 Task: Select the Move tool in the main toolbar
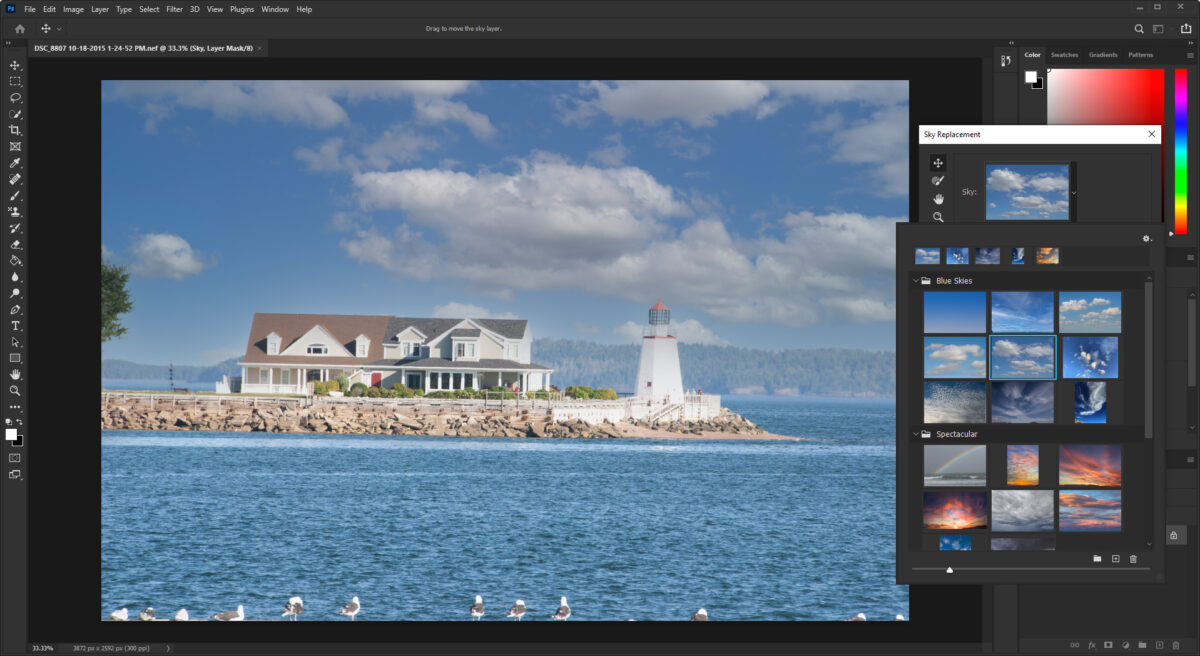14,65
